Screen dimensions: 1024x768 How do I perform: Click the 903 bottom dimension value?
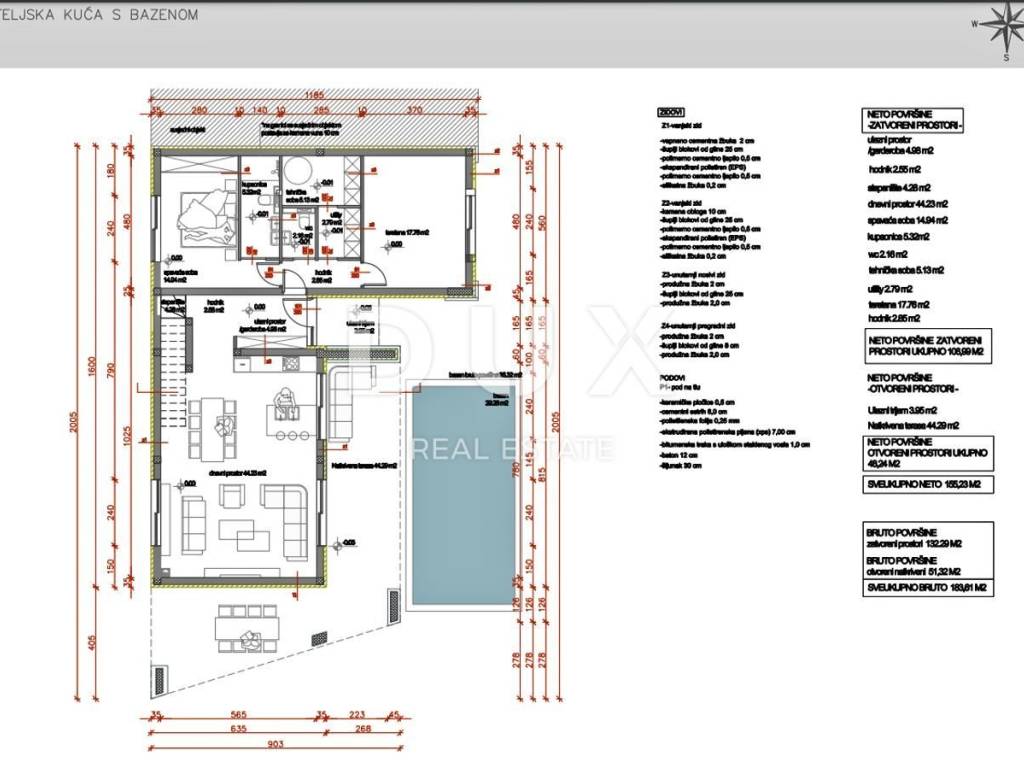(276, 744)
